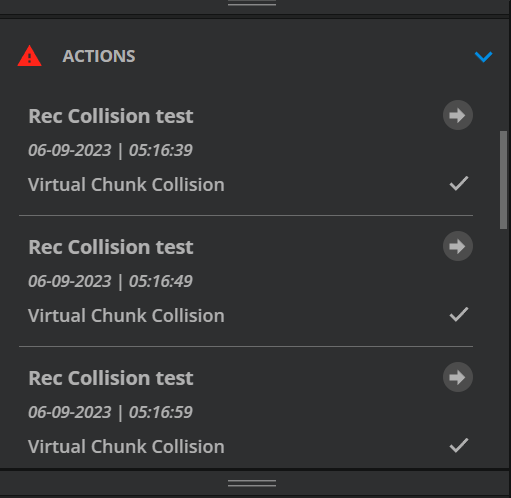The width and height of the screenshot is (511, 498).
Task: Select third Rec Collision test title
Action: pos(111,378)
